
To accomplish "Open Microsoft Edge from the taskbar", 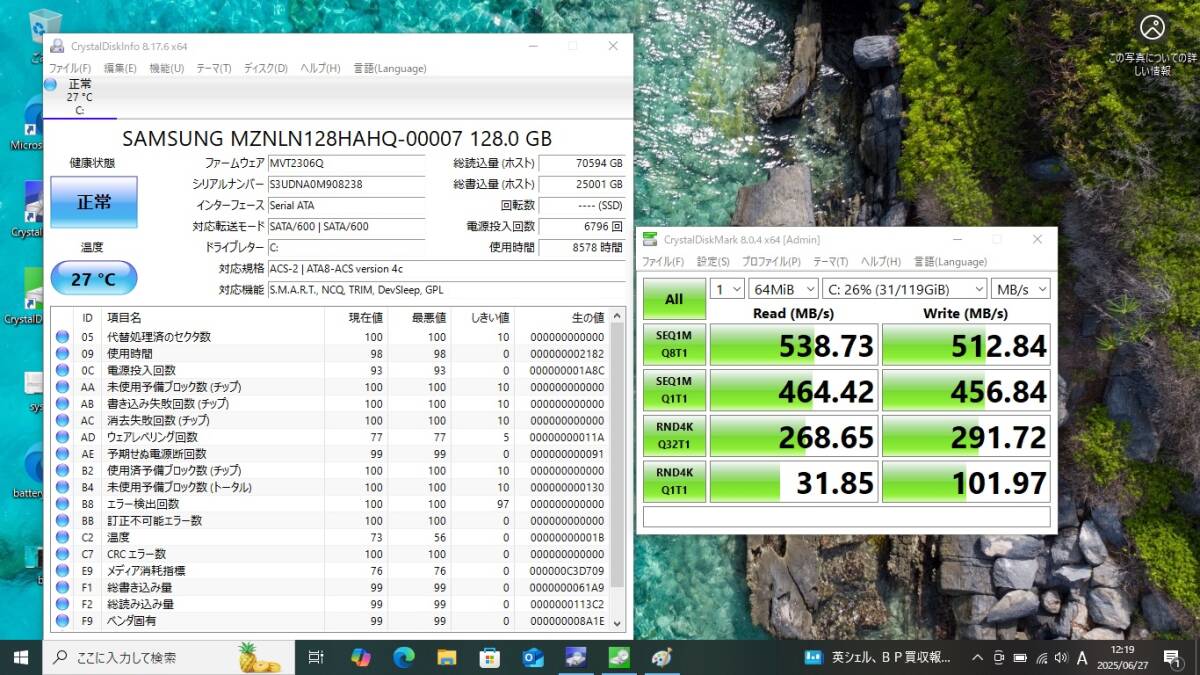I will (404, 657).
